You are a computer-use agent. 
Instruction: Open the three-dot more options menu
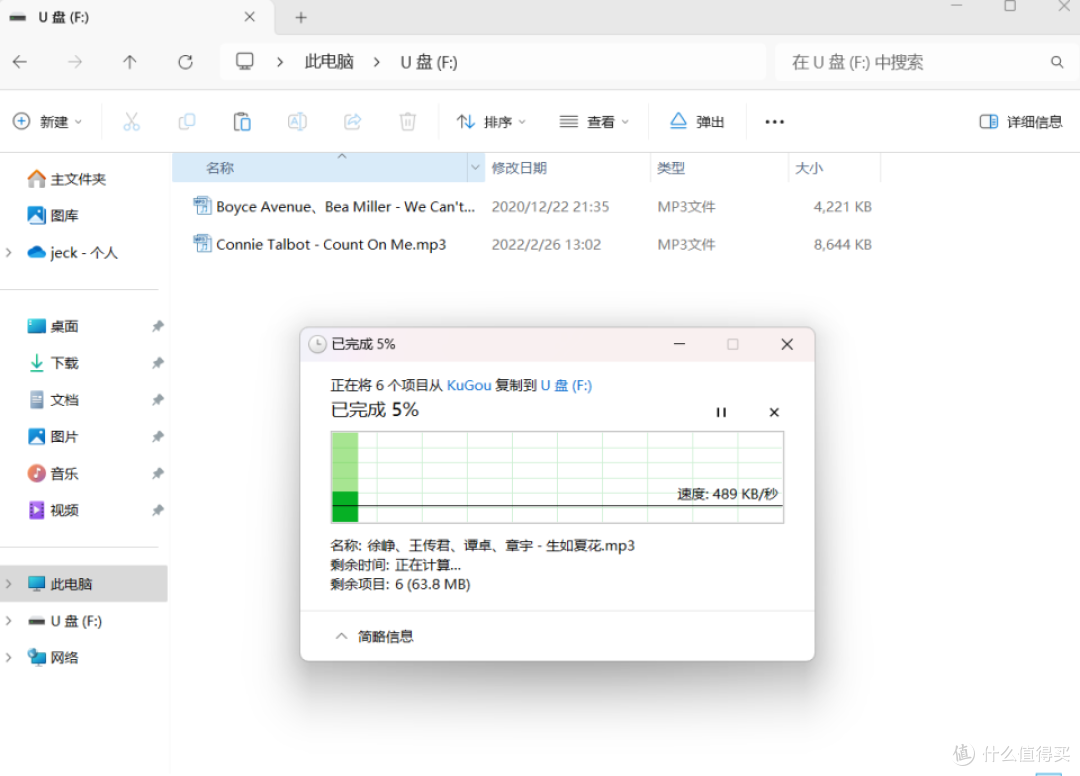[x=774, y=122]
